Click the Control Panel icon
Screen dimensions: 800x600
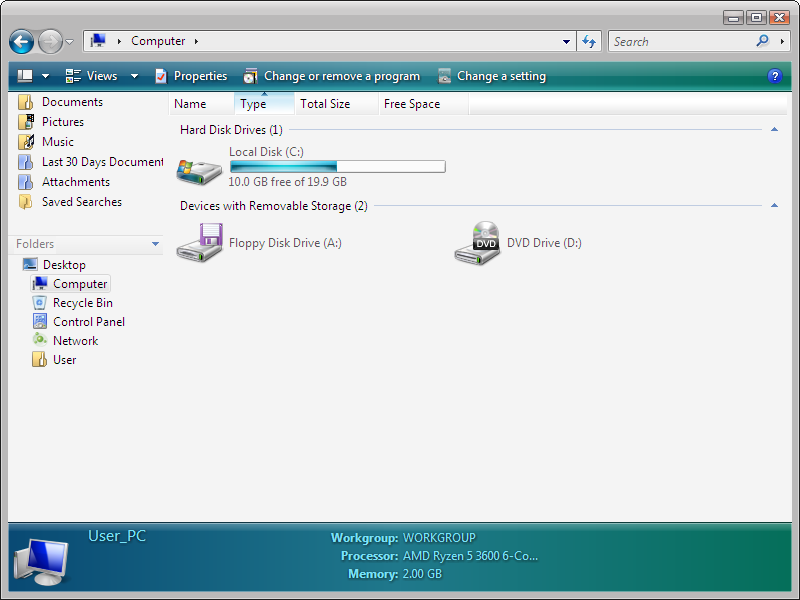(40, 321)
